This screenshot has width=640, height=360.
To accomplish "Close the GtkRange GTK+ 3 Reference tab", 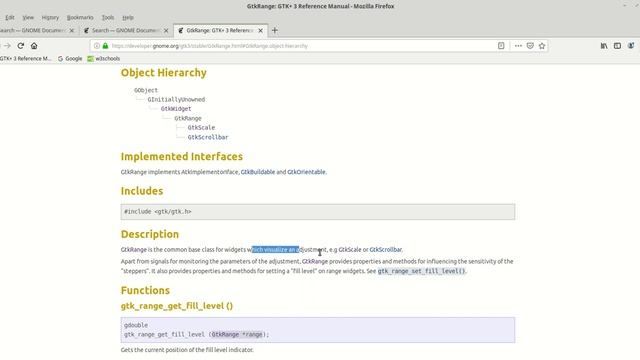I will pos(260,31).
